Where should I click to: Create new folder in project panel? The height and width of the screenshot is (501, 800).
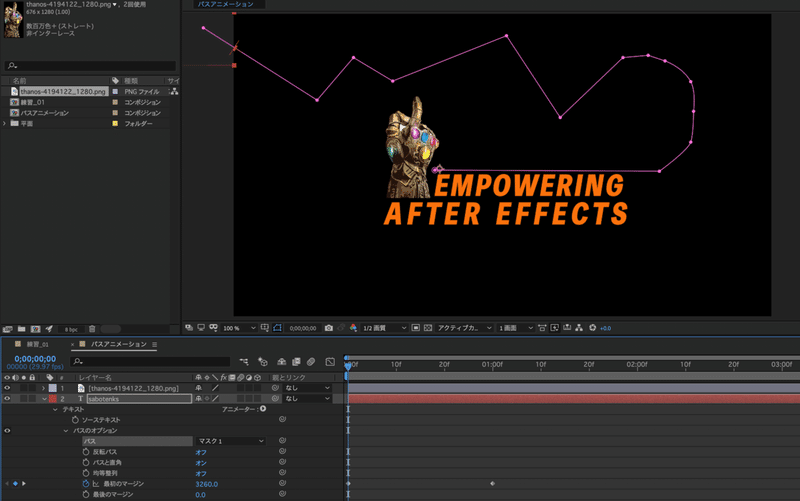(x=21, y=329)
